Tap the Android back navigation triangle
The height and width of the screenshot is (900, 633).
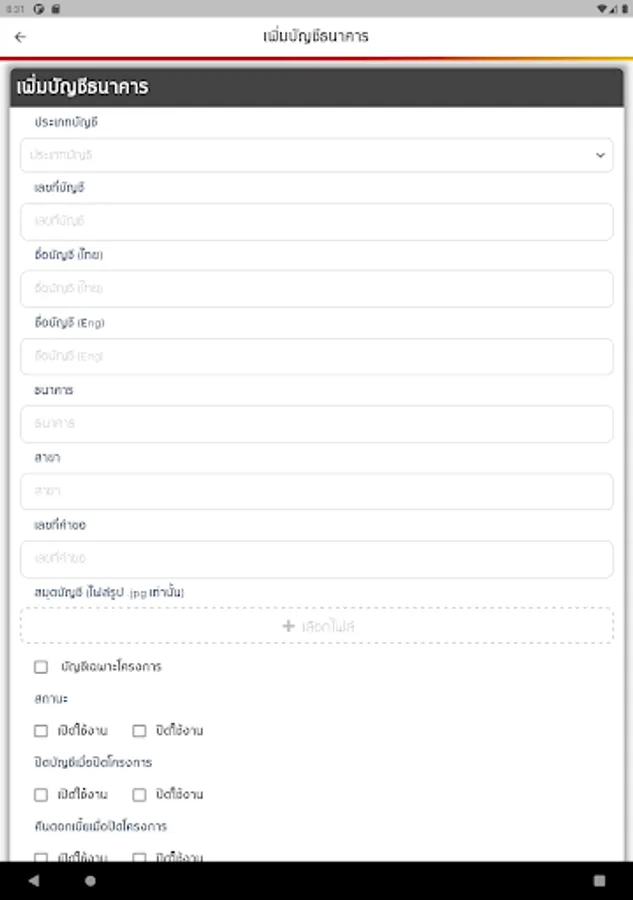(x=31, y=882)
